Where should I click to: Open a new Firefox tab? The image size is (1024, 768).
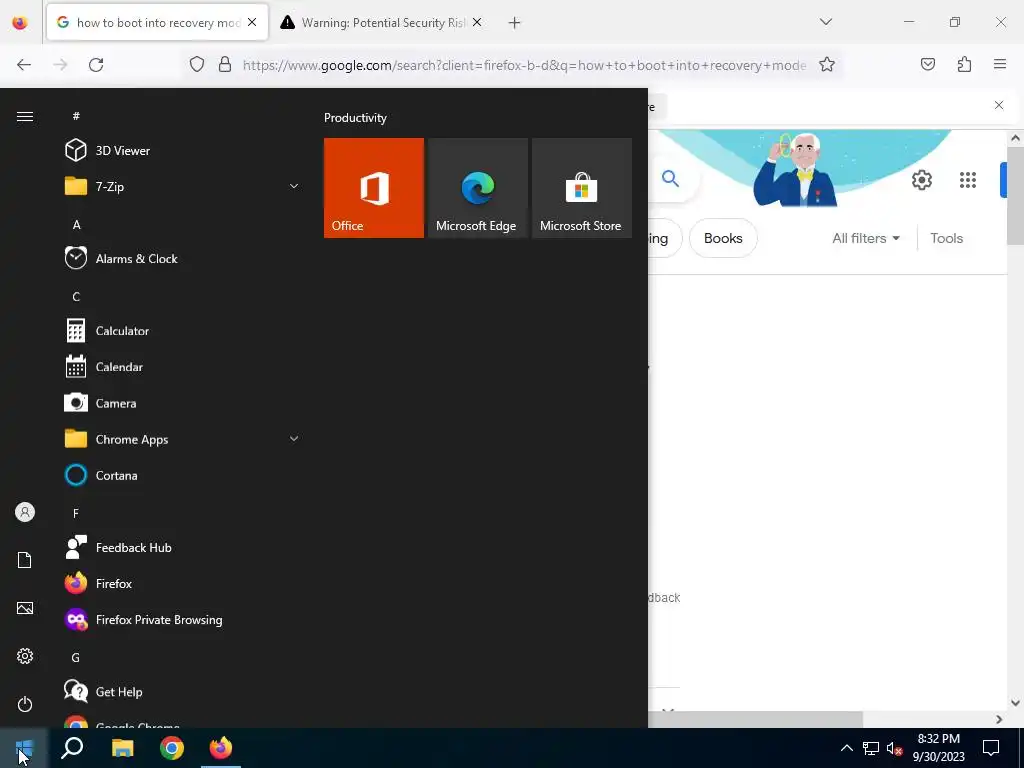click(515, 23)
